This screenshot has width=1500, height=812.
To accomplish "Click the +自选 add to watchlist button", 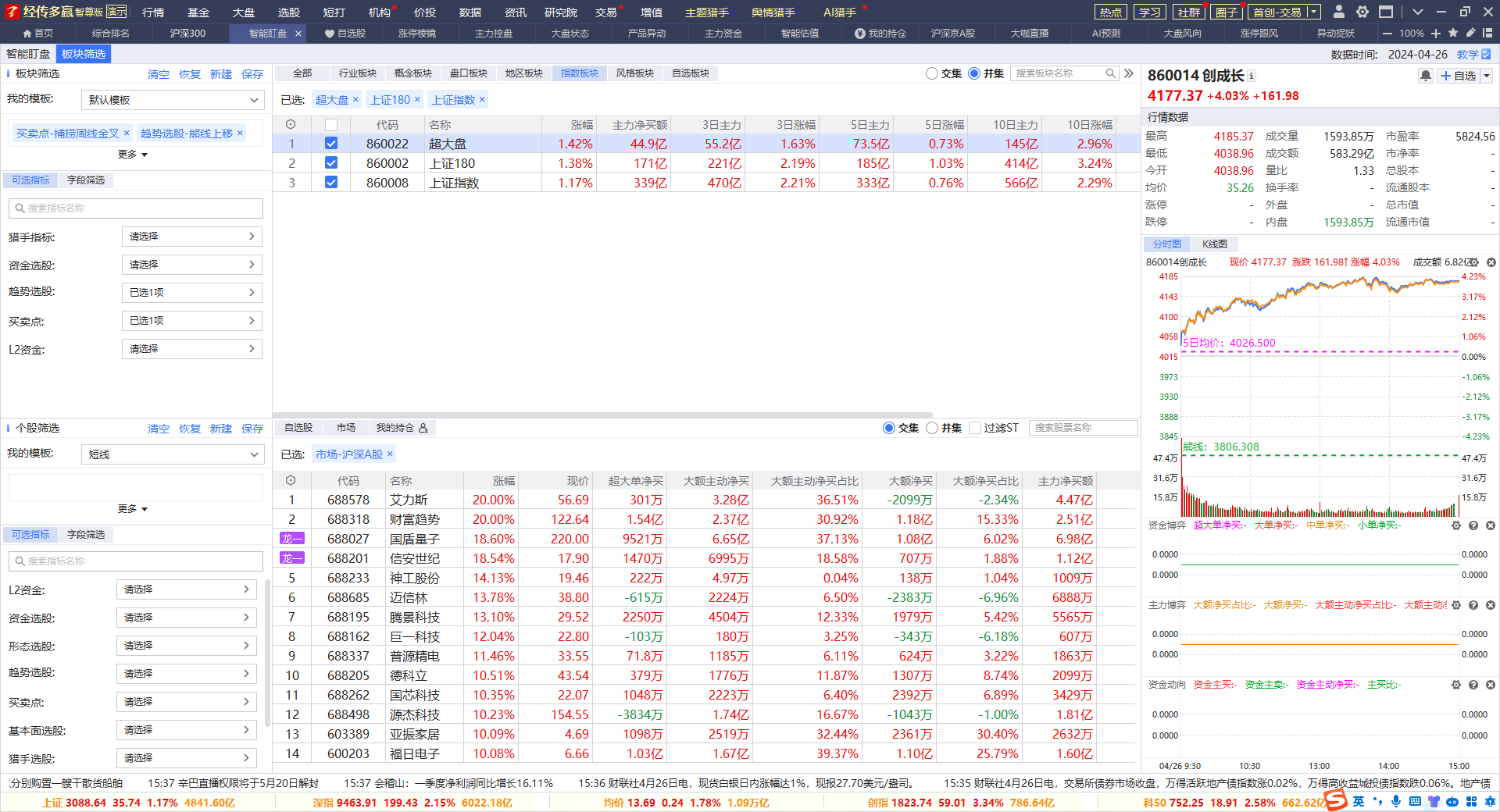I will pos(1458,76).
